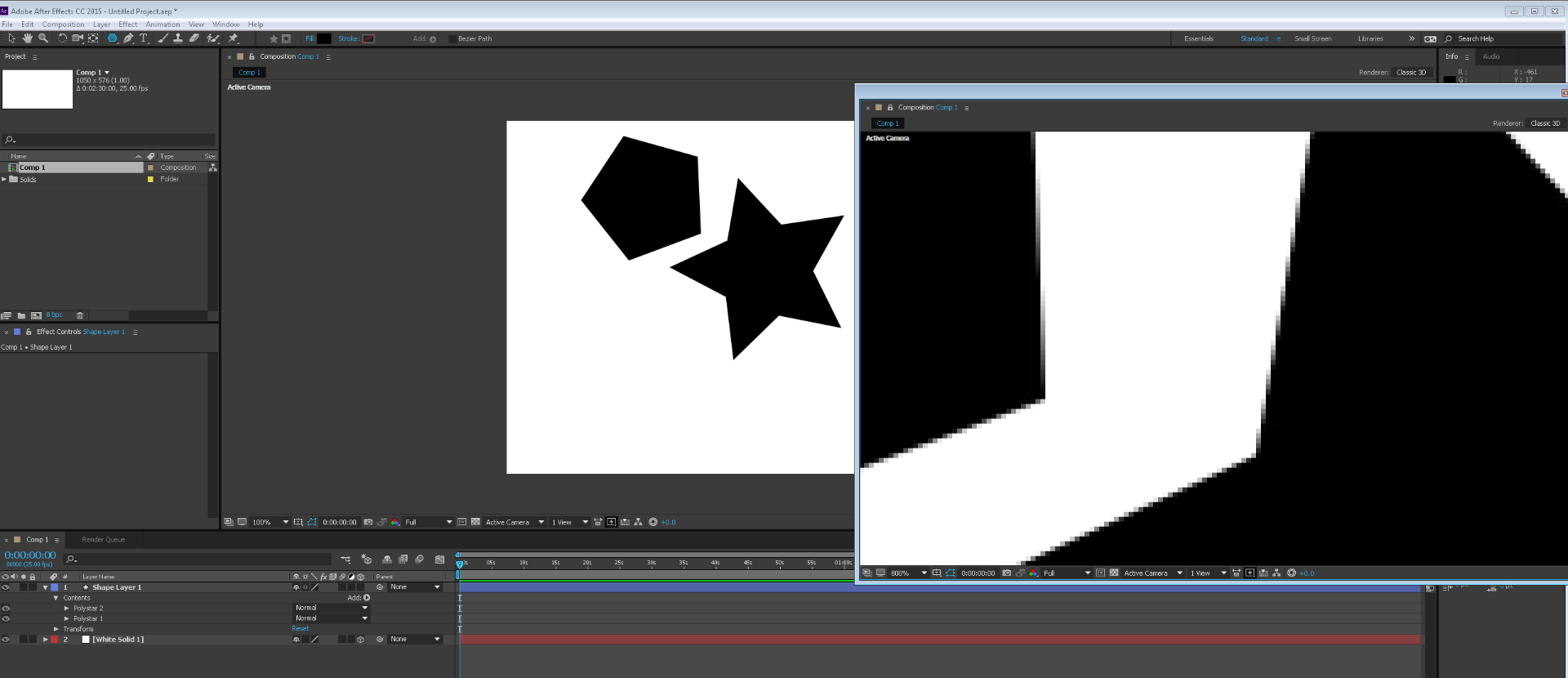Switch to the Render Queue tab
Image resolution: width=1568 pixels, height=678 pixels.
click(103, 540)
